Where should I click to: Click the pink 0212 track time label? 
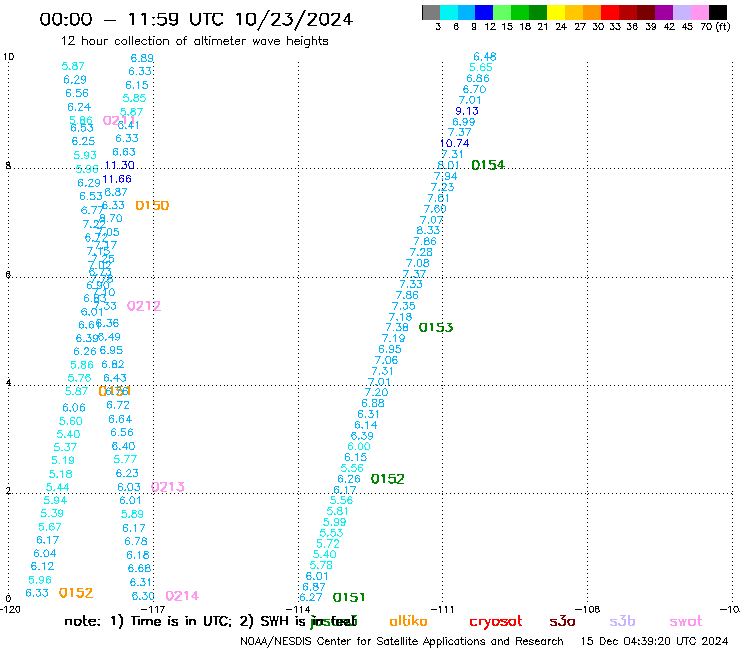[144, 306]
